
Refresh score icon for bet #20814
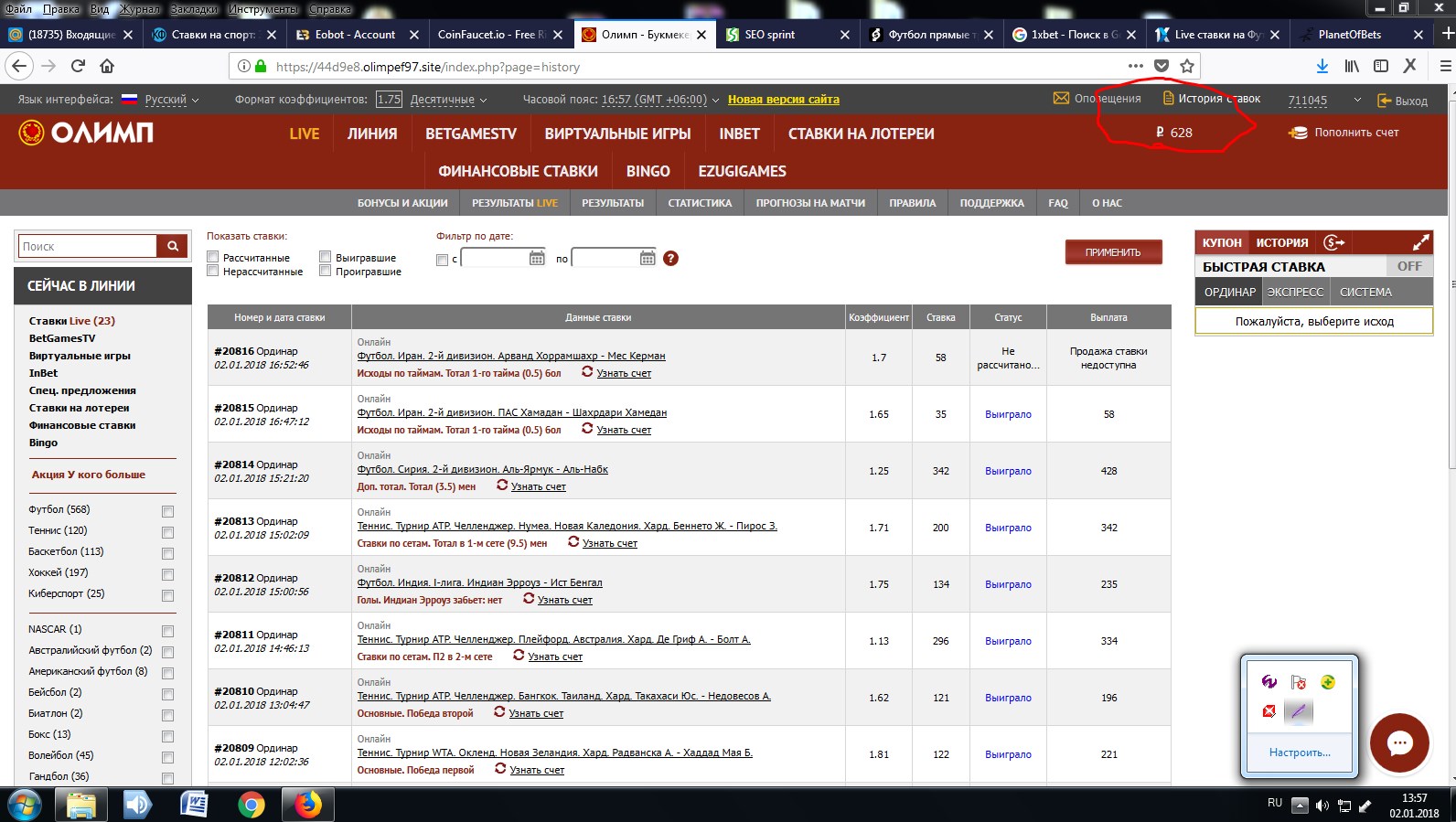tap(502, 486)
